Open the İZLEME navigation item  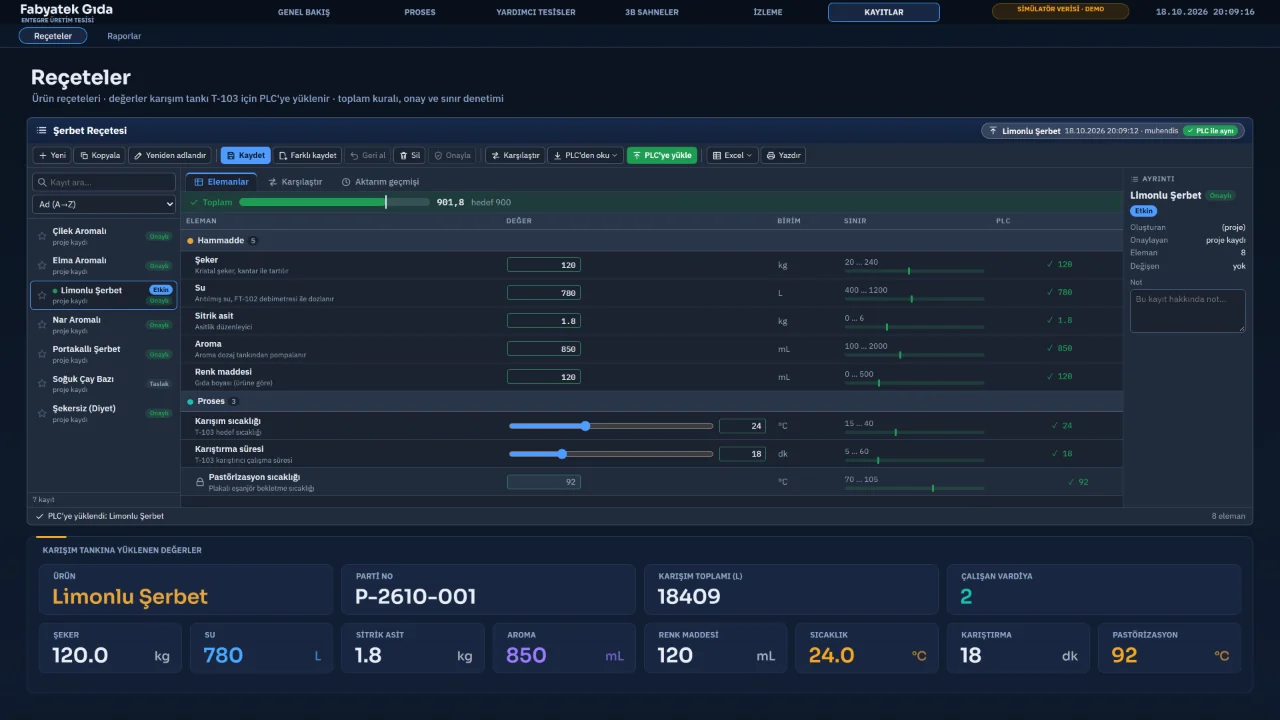point(768,12)
